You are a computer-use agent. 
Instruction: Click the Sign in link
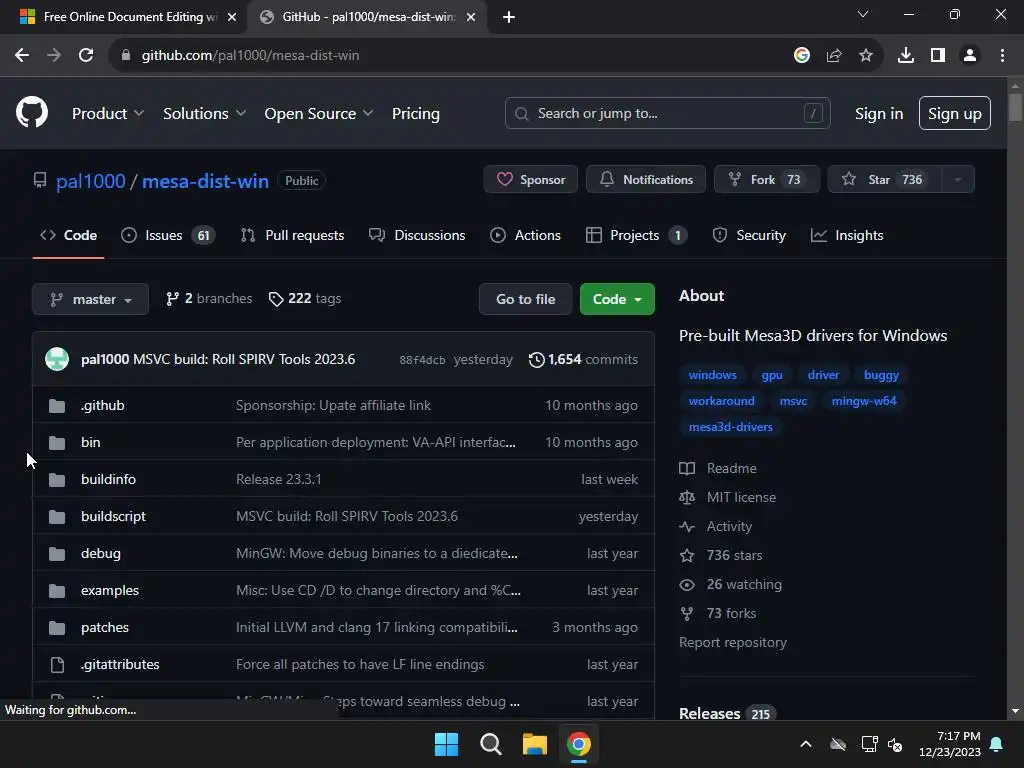coord(879,114)
